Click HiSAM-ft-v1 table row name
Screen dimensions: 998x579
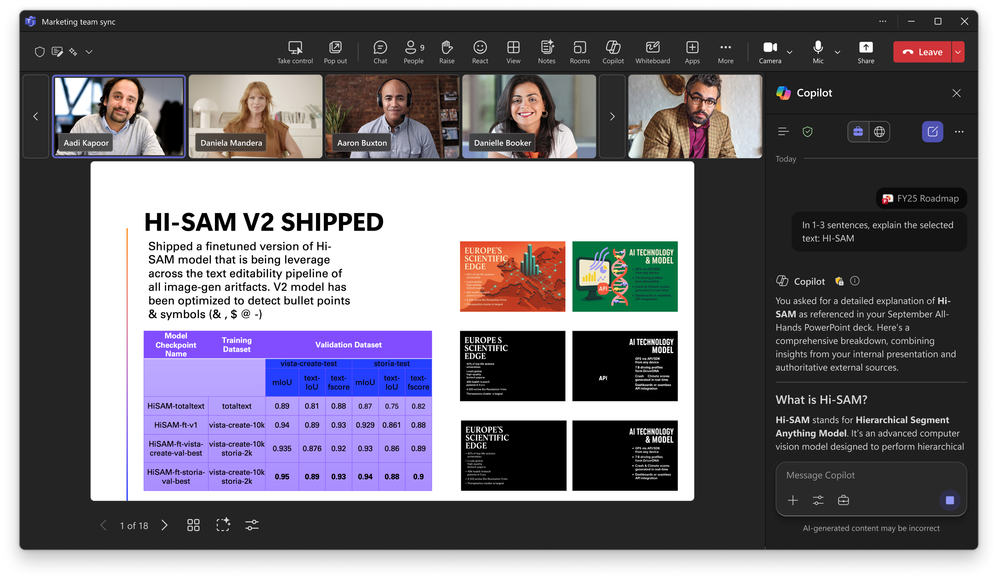pos(176,425)
